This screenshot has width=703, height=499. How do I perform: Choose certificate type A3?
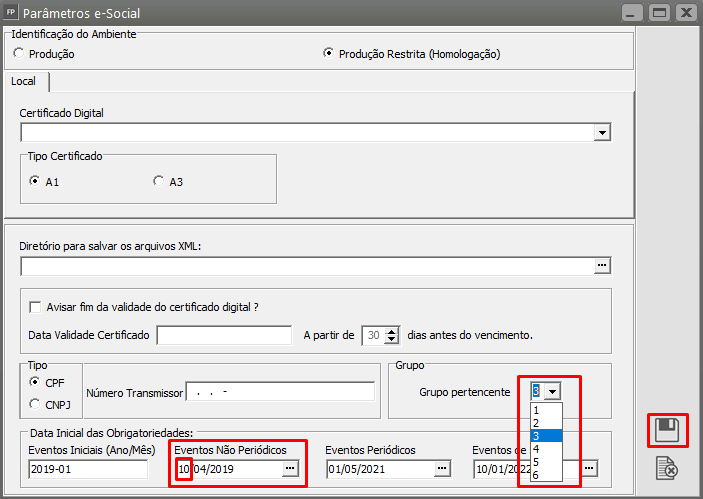click(158, 181)
